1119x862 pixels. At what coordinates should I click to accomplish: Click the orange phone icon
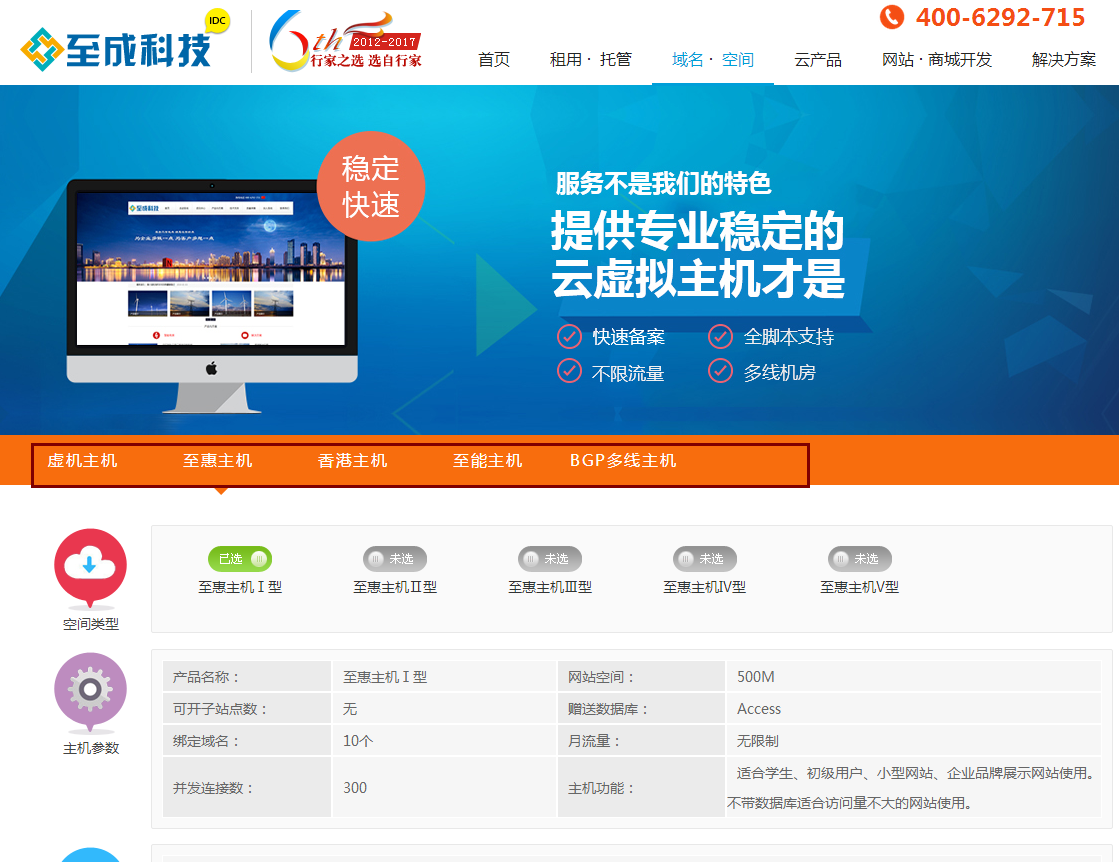coord(891,17)
